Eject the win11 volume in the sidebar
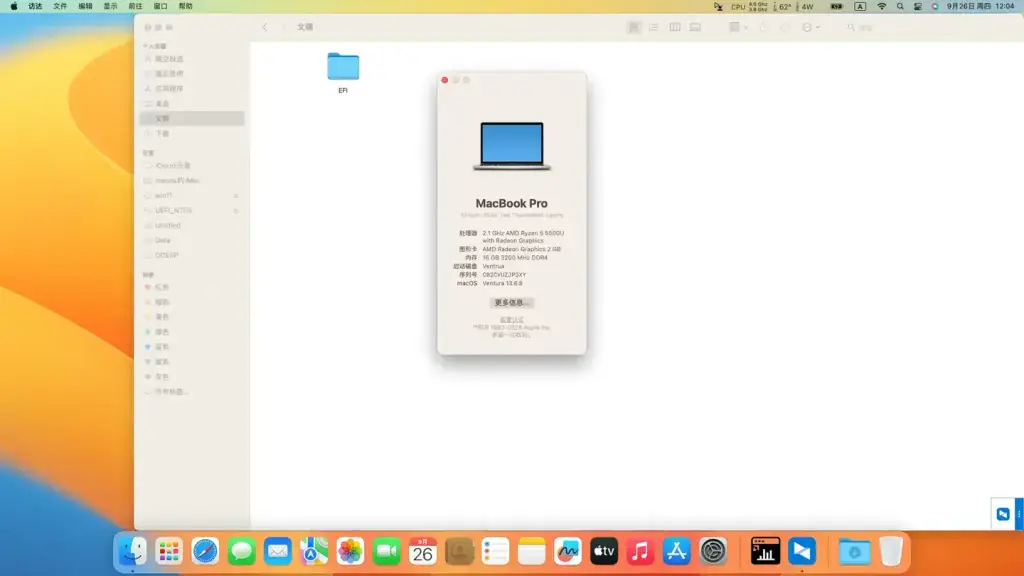Screen dimensions: 1024x576 tap(236, 196)
